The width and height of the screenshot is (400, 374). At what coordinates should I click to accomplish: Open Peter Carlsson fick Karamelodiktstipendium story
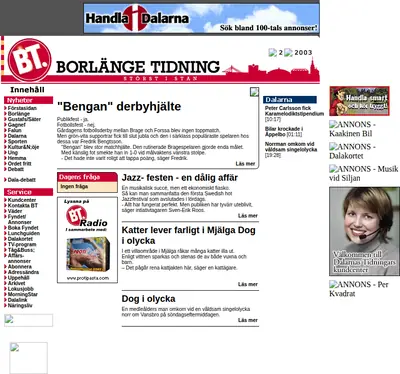coord(294,111)
